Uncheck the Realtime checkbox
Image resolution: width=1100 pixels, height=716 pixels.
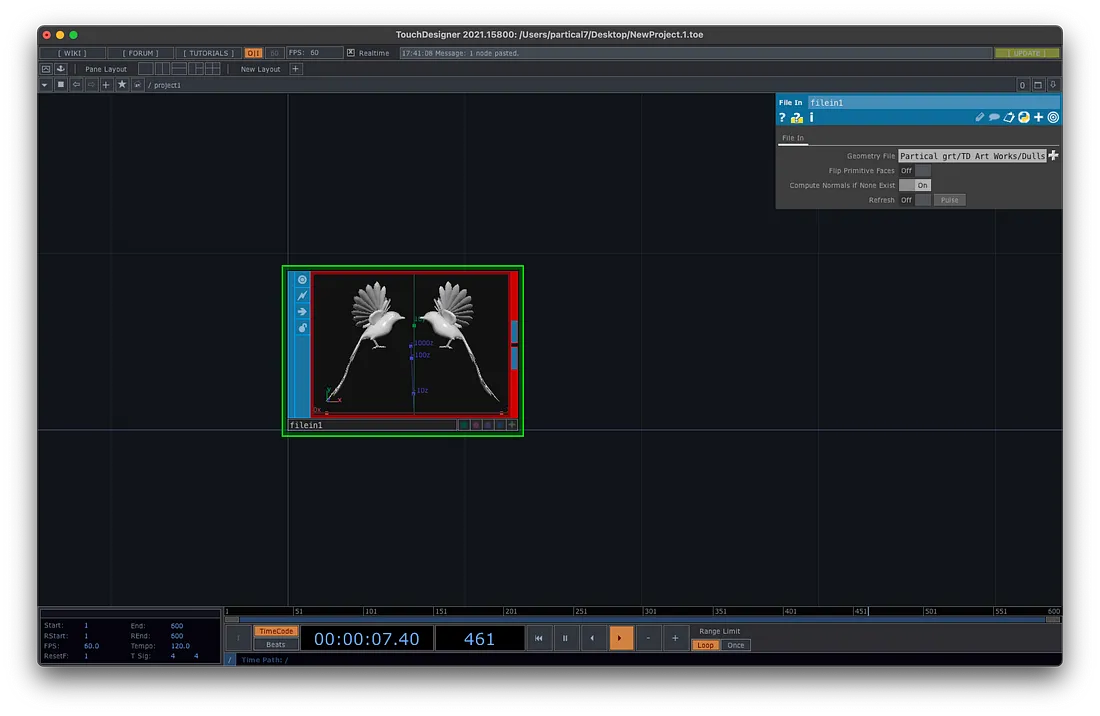pos(351,53)
